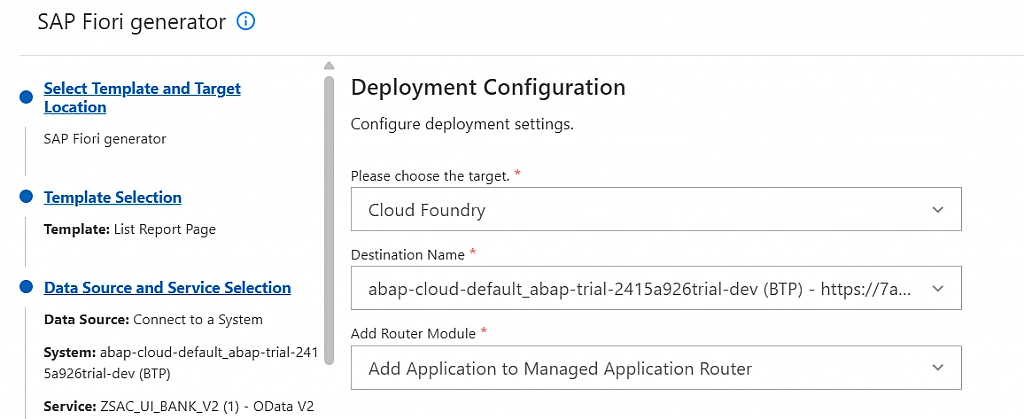Screen dimensions: 1024x419
Task: Click the blue step bullet for Select Template and Target Location
Action: coord(26,97)
